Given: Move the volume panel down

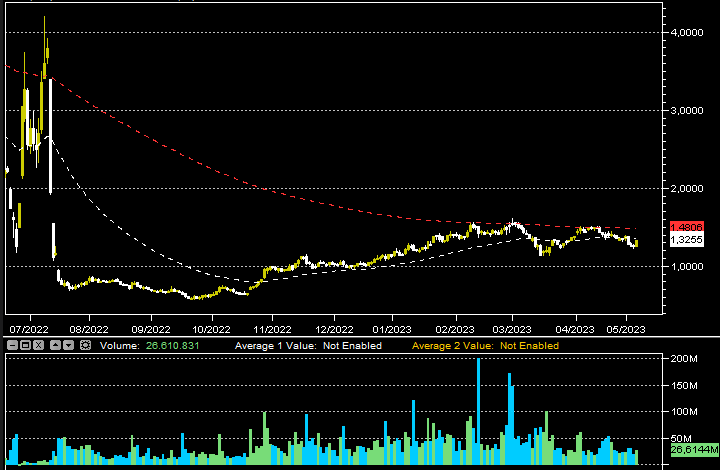Looking at the screenshot, I should click(x=68, y=345).
